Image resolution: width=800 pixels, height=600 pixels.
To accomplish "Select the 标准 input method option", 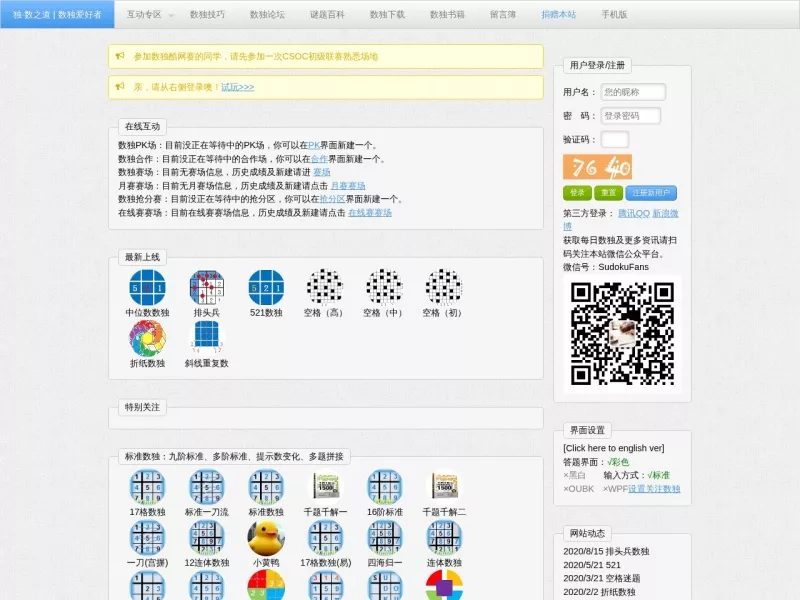I will (x=658, y=475).
